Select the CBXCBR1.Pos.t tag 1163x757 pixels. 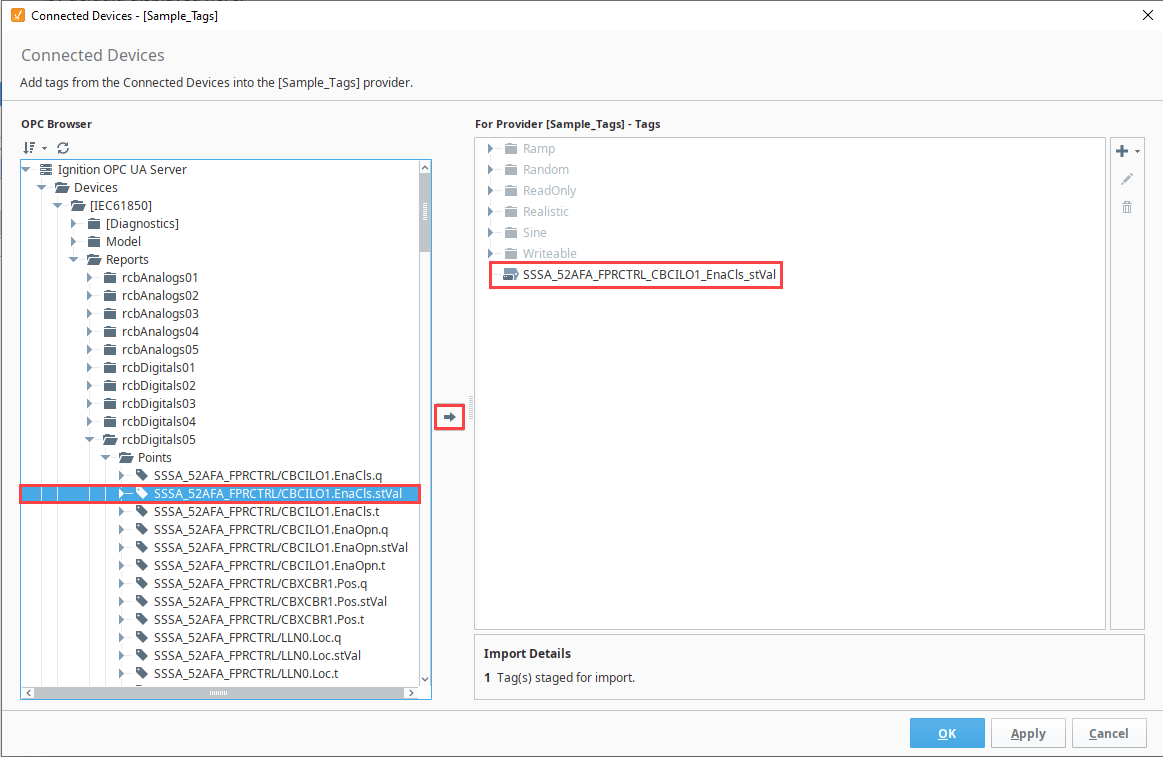point(259,620)
